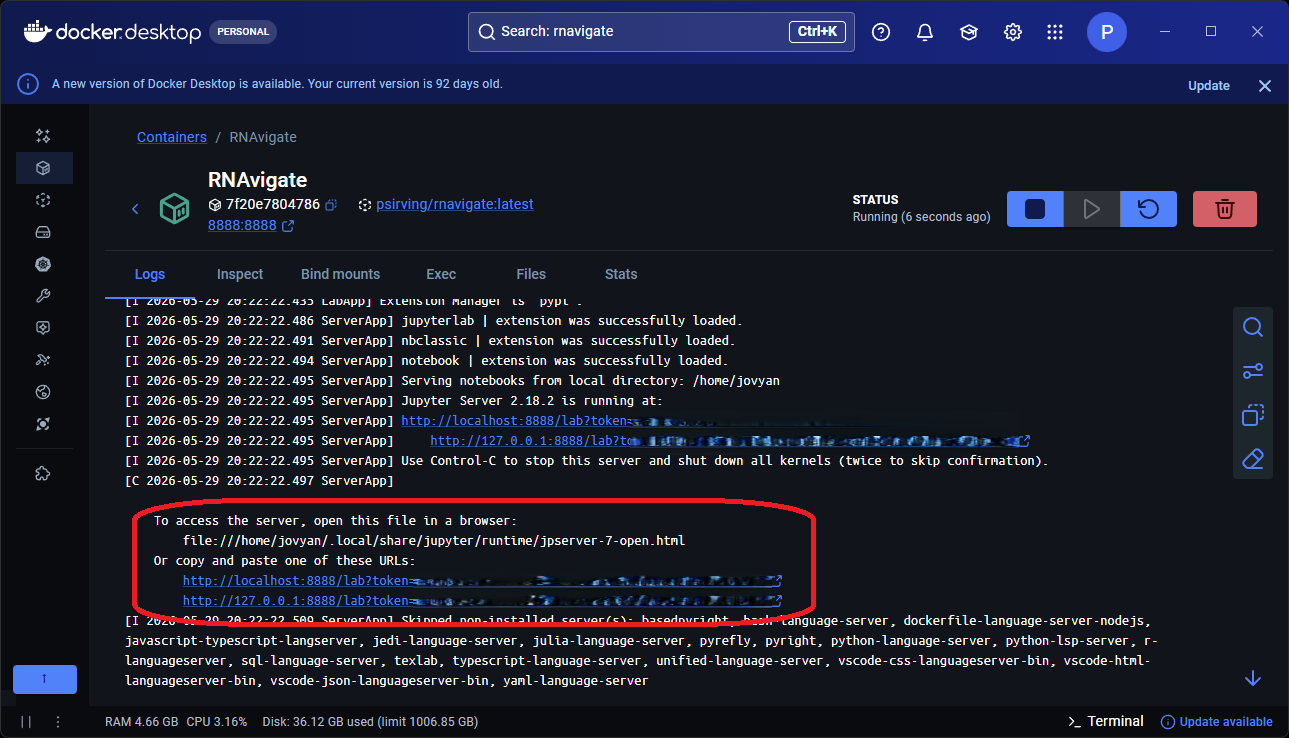Clear logs with the eraser icon
Image resolution: width=1289 pixels, height=738 pixels.
[x=1253, y=459]
